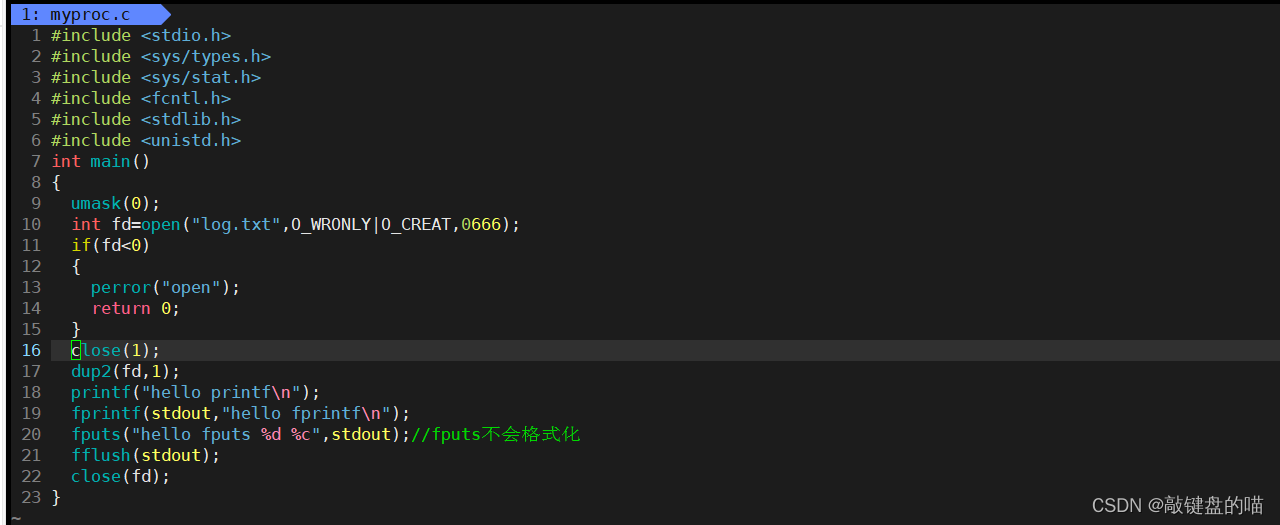Click the int main() declaration
Screen dimensions: 1280x525
[x=100, y=162]
